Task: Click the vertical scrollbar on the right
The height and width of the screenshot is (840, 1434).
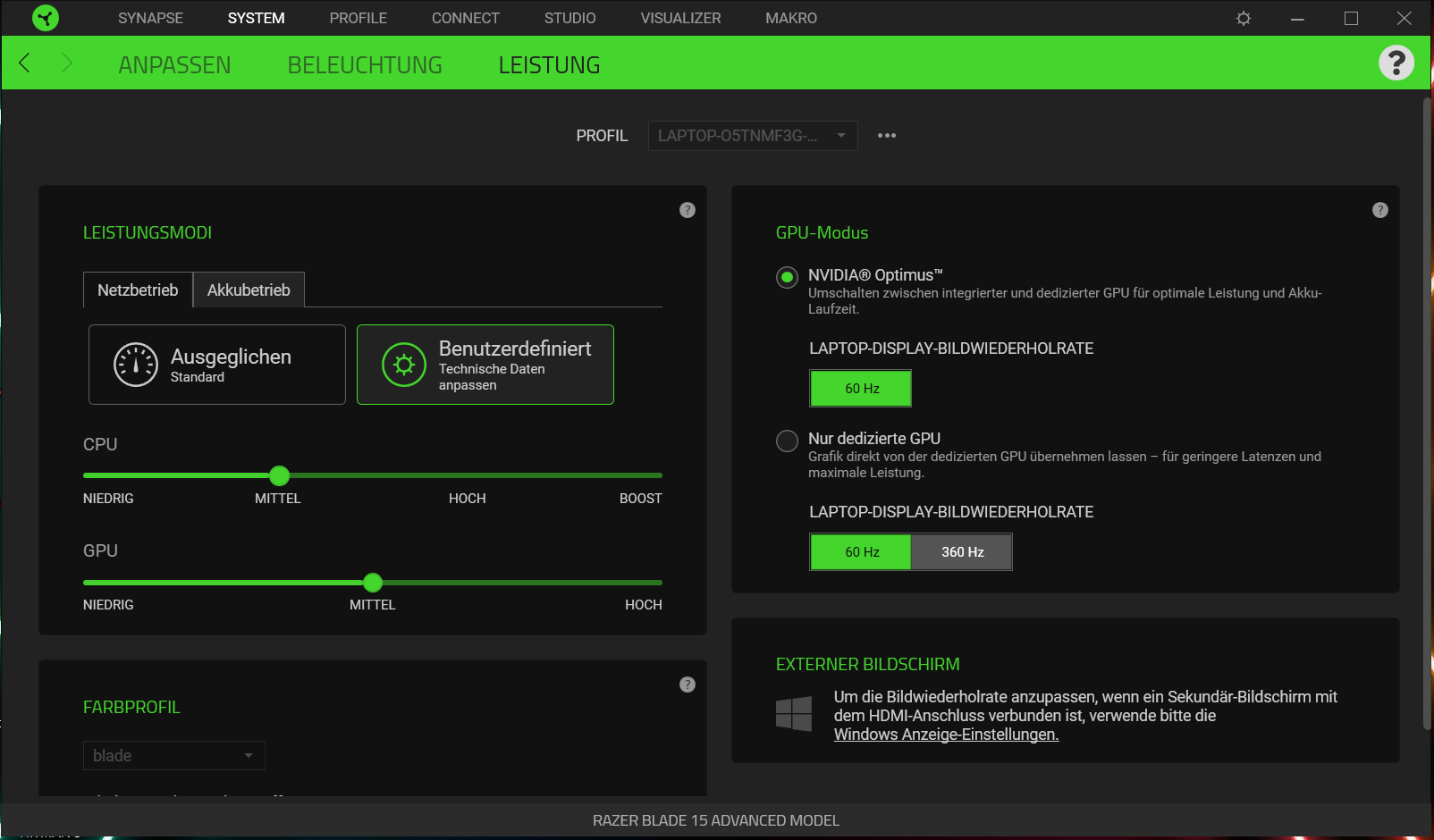Action: click(x=1427, y=411)
